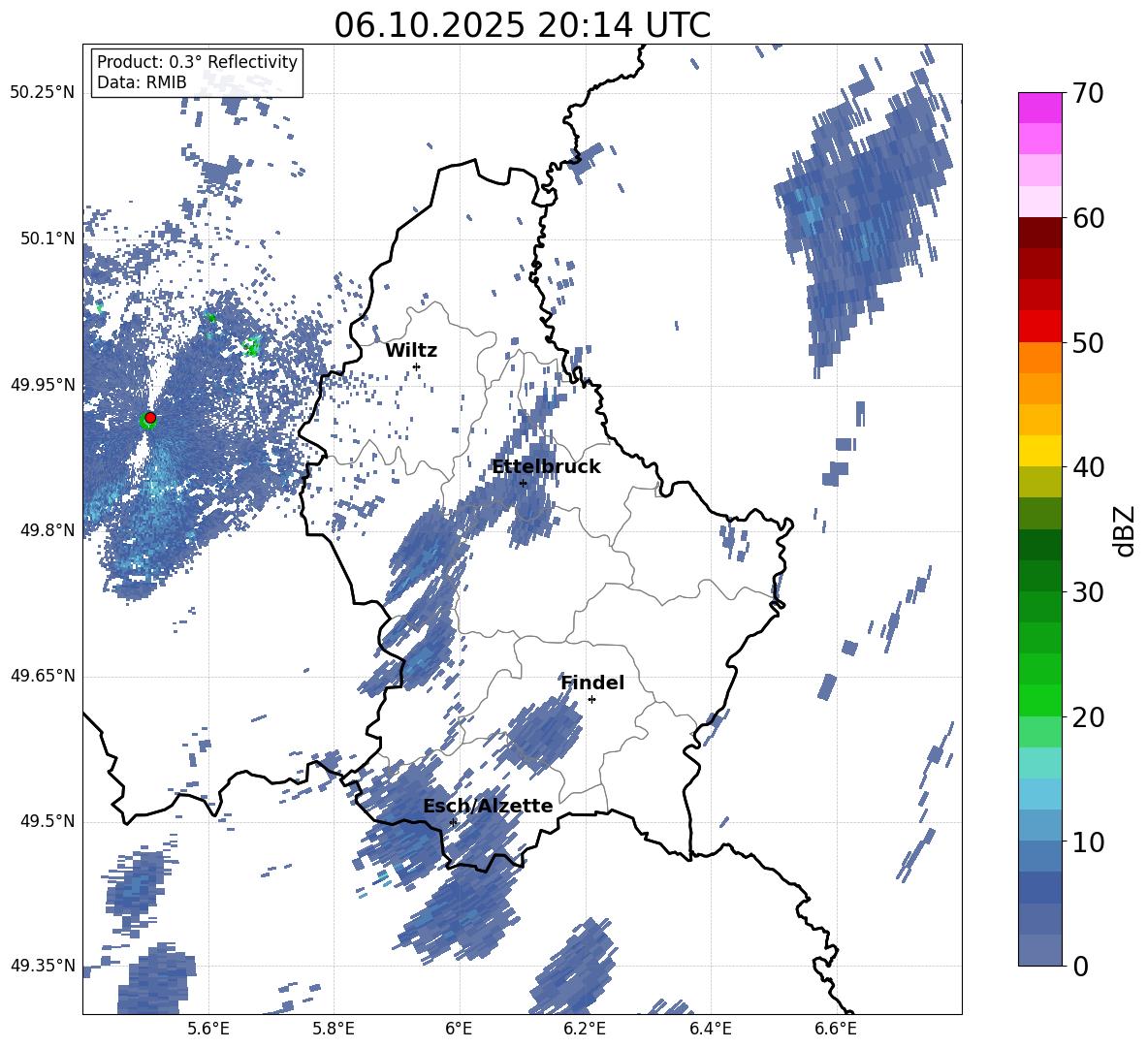Click the 50.1°N latitude label
Screen dimensions: 1148x1048
pyautogui.click(x=48, y=238)
